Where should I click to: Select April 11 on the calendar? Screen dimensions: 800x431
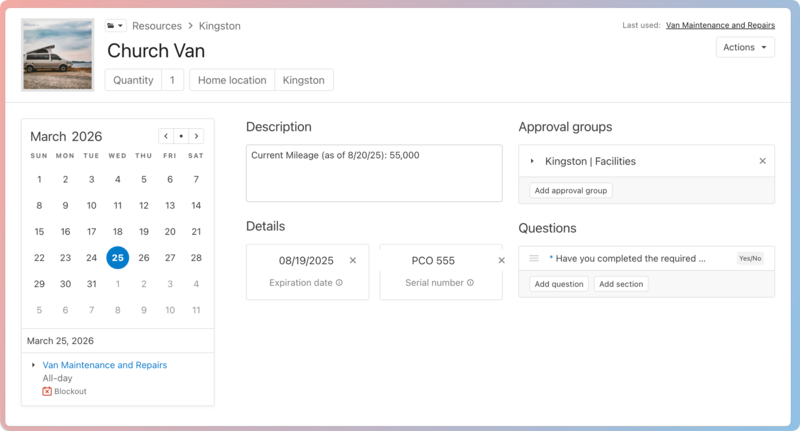(x=196, y=310)
